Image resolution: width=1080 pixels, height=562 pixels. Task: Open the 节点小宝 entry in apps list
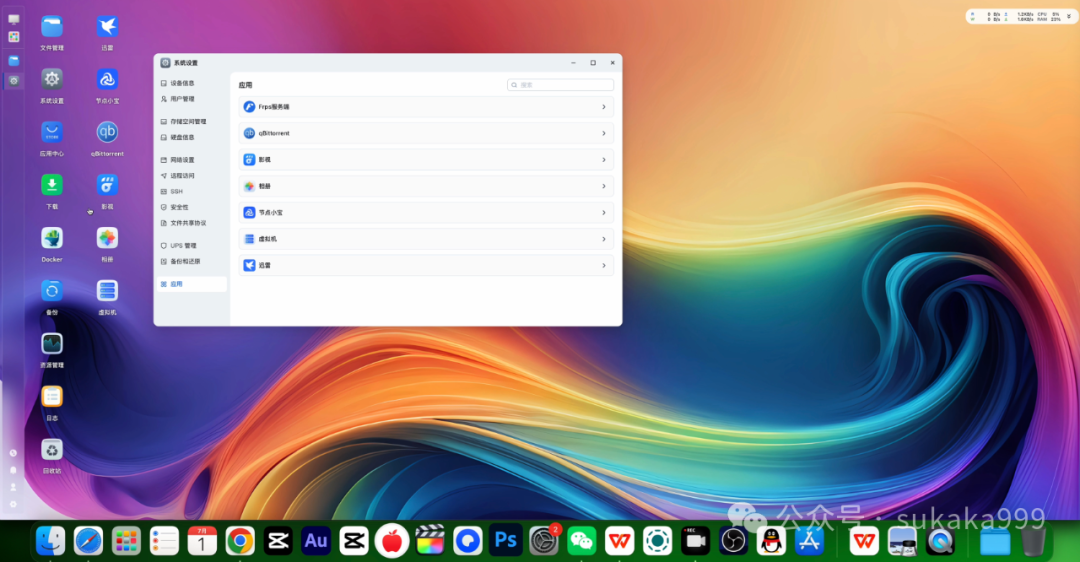(x=426, y=213)
